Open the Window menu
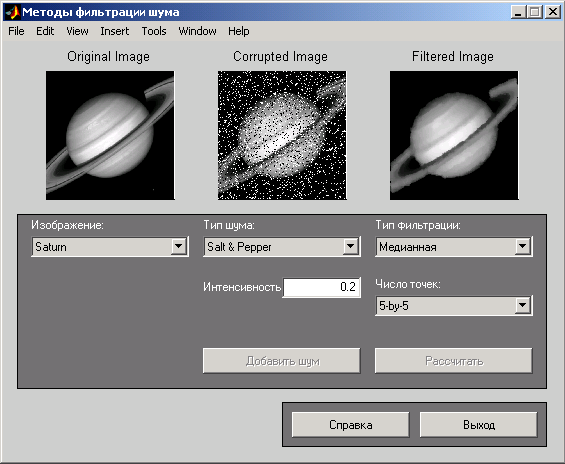Image resolution: width=565 pixels, height=464 pixels. click(197, 31)
